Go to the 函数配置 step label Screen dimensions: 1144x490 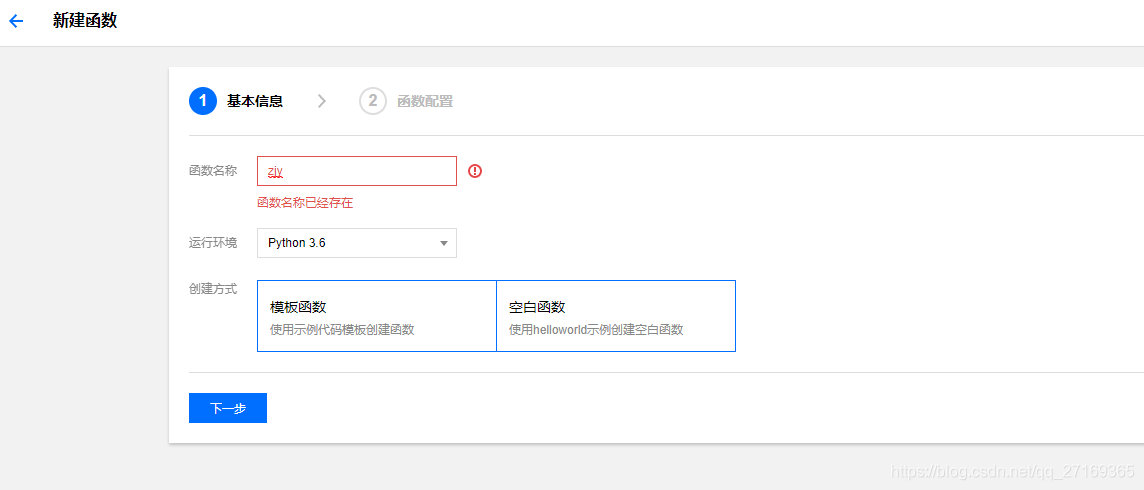[425, 101]
